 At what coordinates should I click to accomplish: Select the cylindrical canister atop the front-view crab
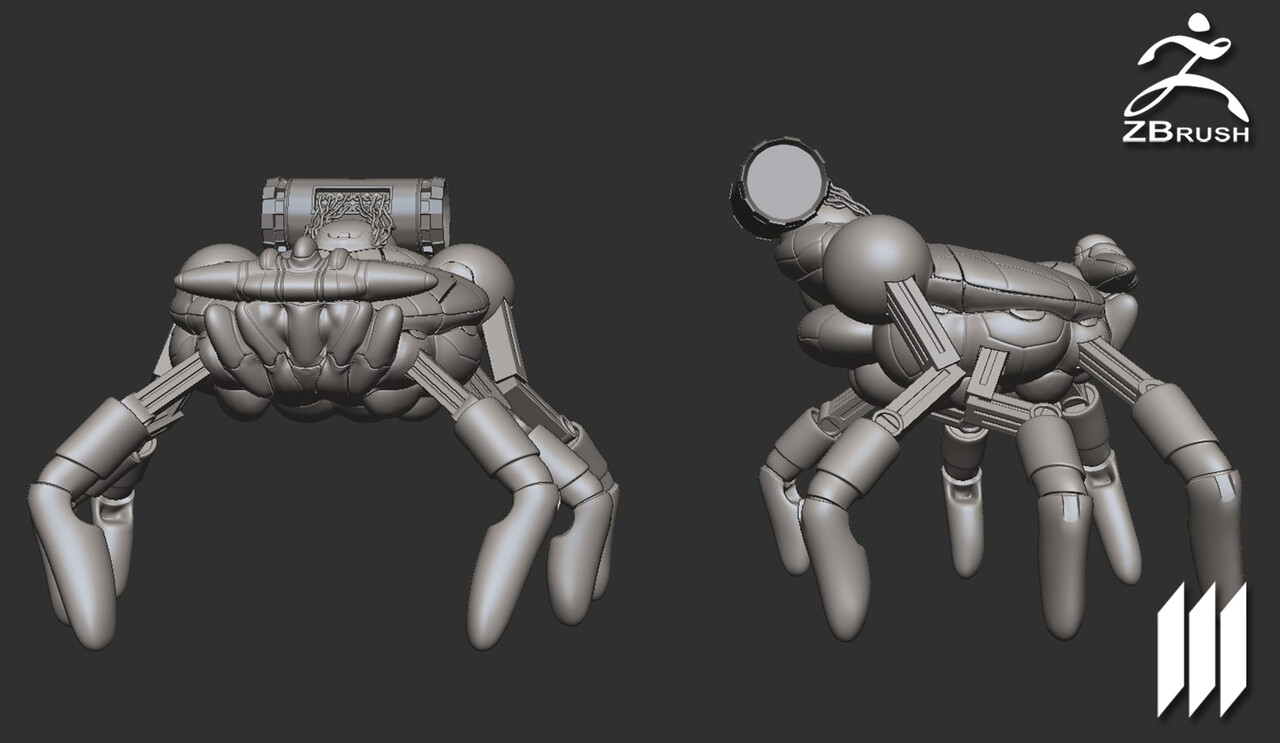click(x=354, y=212)
